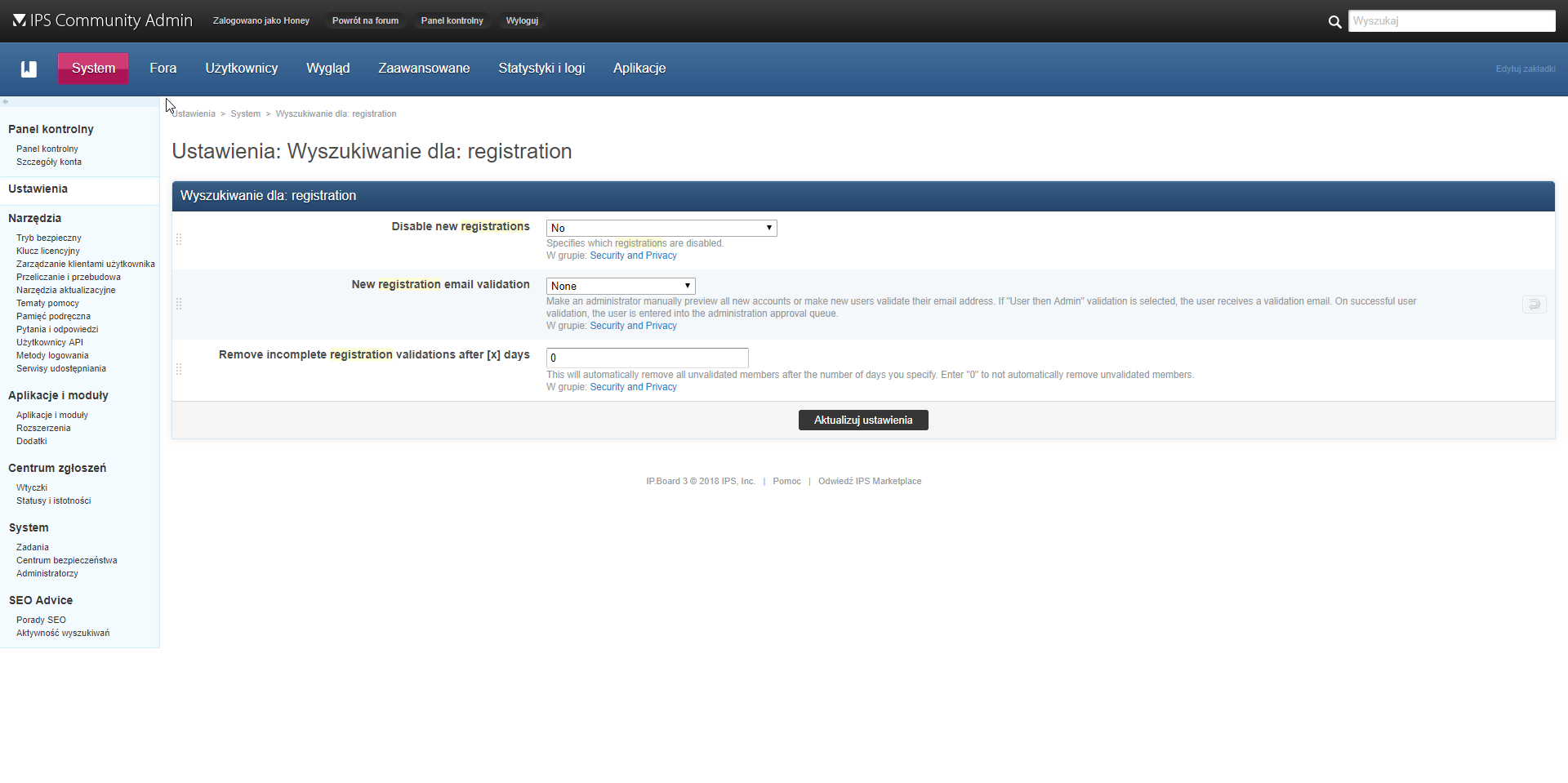Focus the remove validations days input field
The width and height of the screenshot is (1568, 783).
tap(647, 358)
